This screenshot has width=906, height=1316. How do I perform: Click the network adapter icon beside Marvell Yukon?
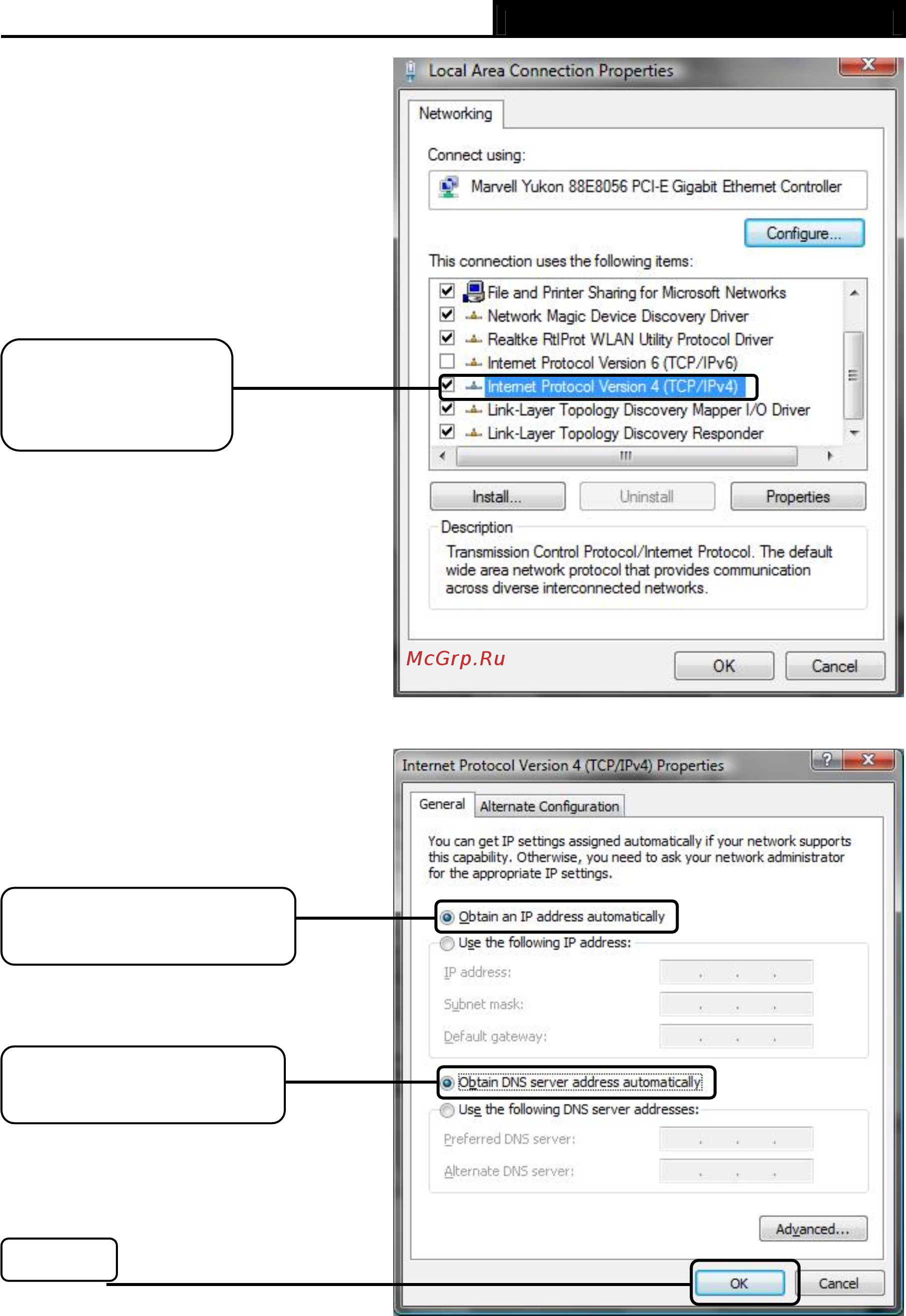coord(448,187)
